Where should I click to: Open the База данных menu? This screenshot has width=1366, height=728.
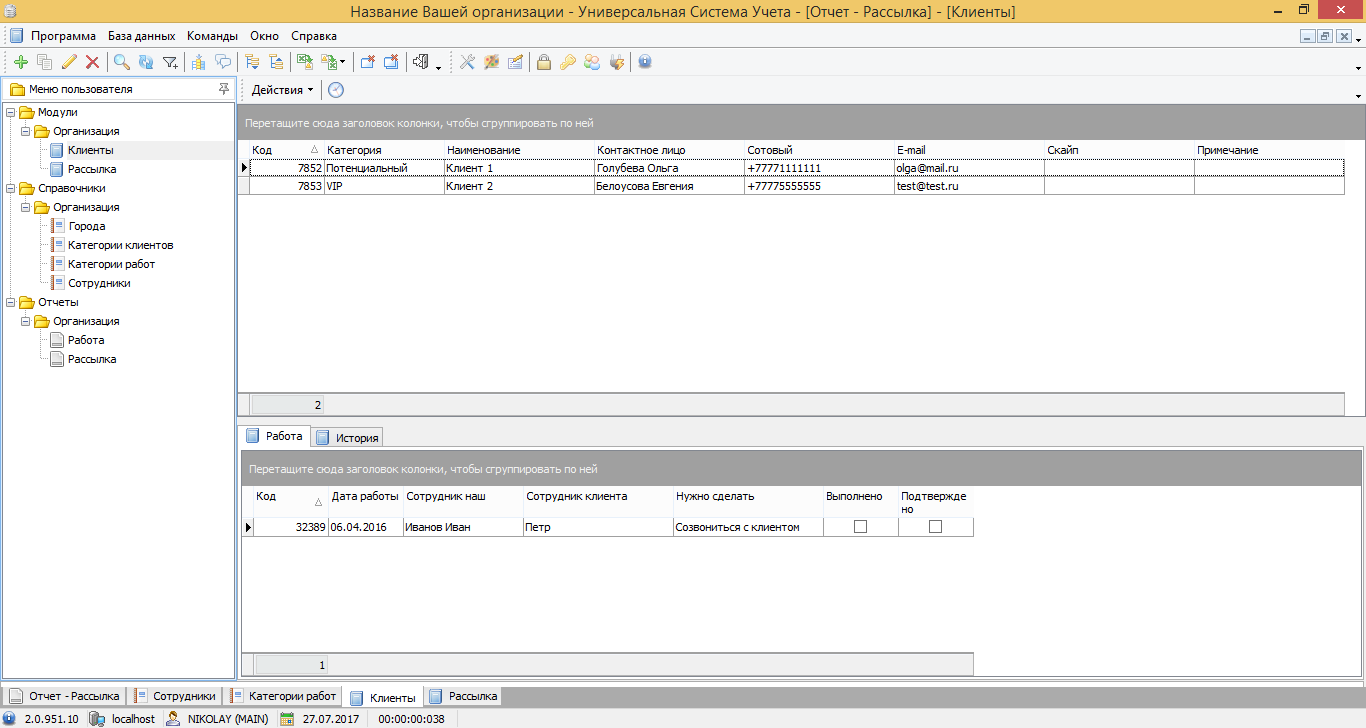pyautogui.click(x=142, y=35)
